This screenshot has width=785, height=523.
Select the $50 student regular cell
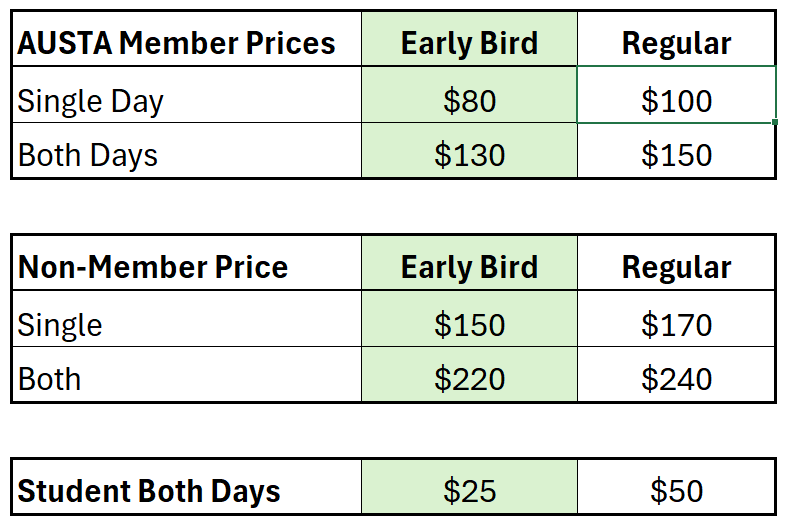[676, 491]
